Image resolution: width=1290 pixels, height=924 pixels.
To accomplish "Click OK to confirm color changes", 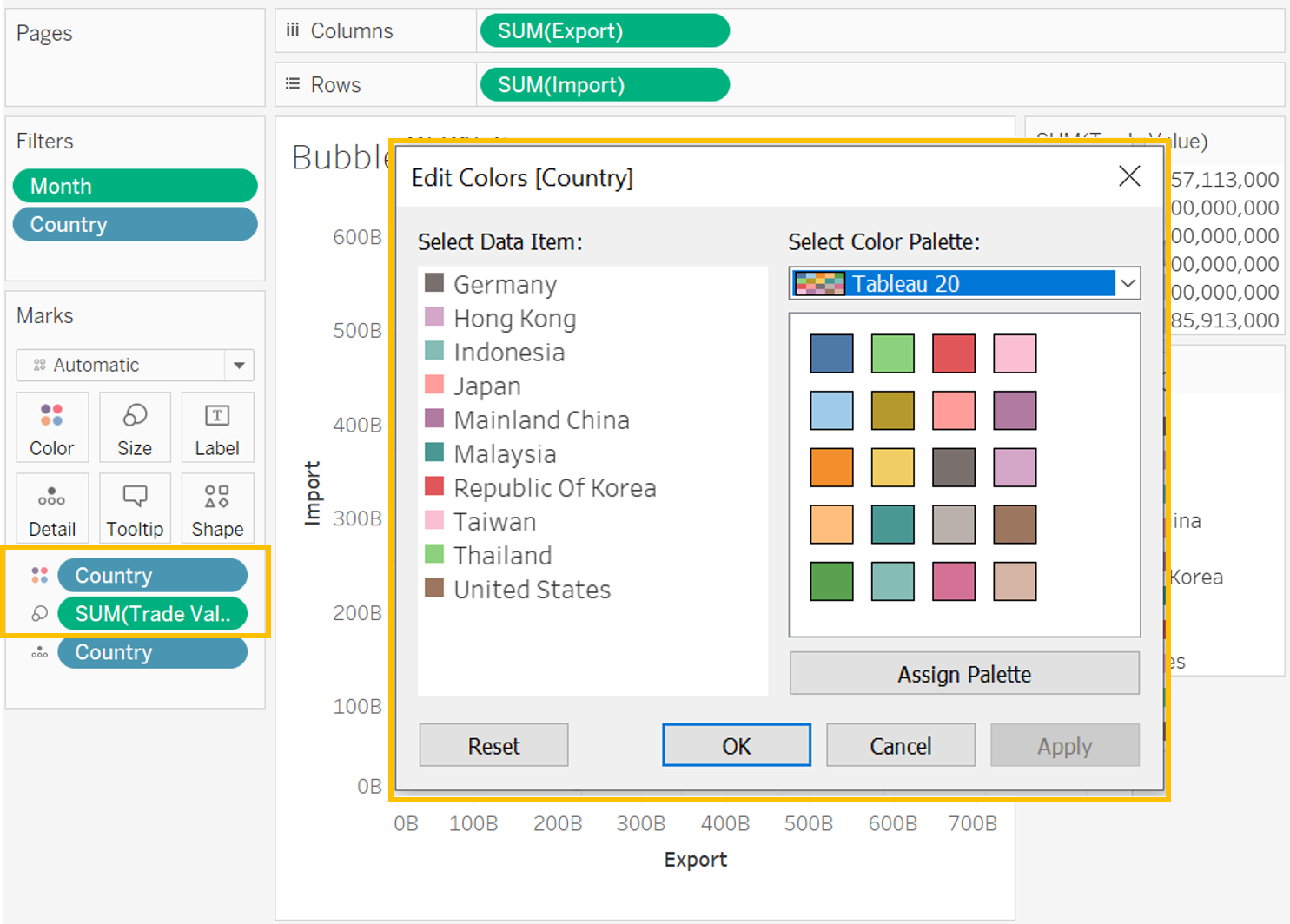I will coord(736,746).
